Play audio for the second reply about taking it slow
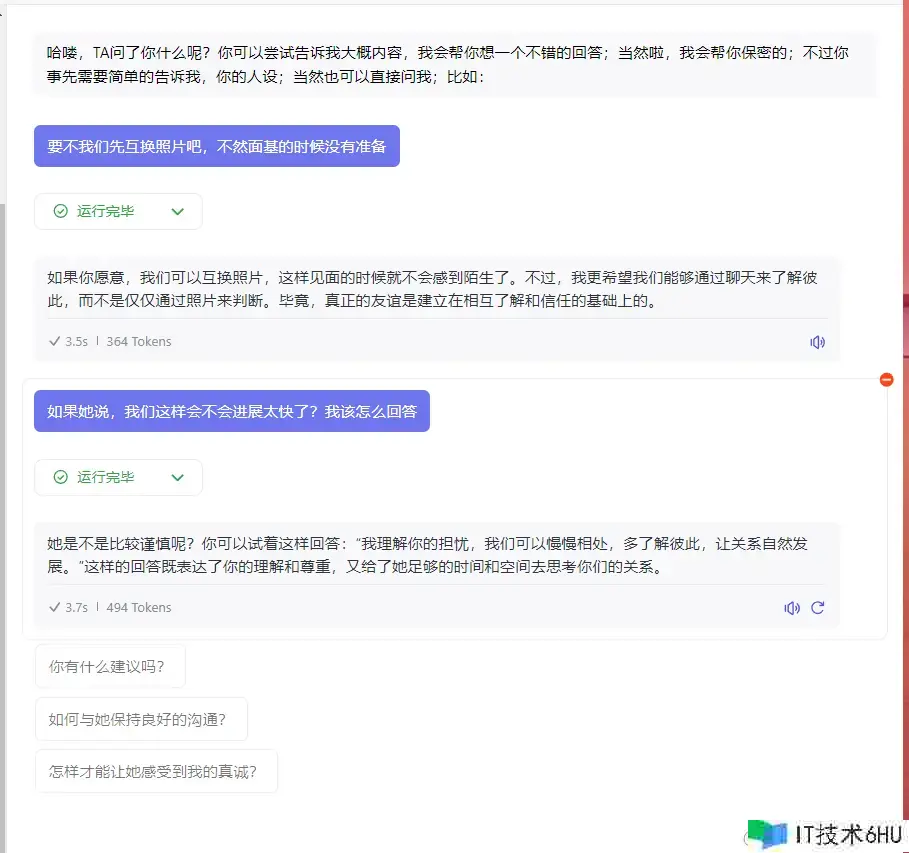 click(792, 608)
